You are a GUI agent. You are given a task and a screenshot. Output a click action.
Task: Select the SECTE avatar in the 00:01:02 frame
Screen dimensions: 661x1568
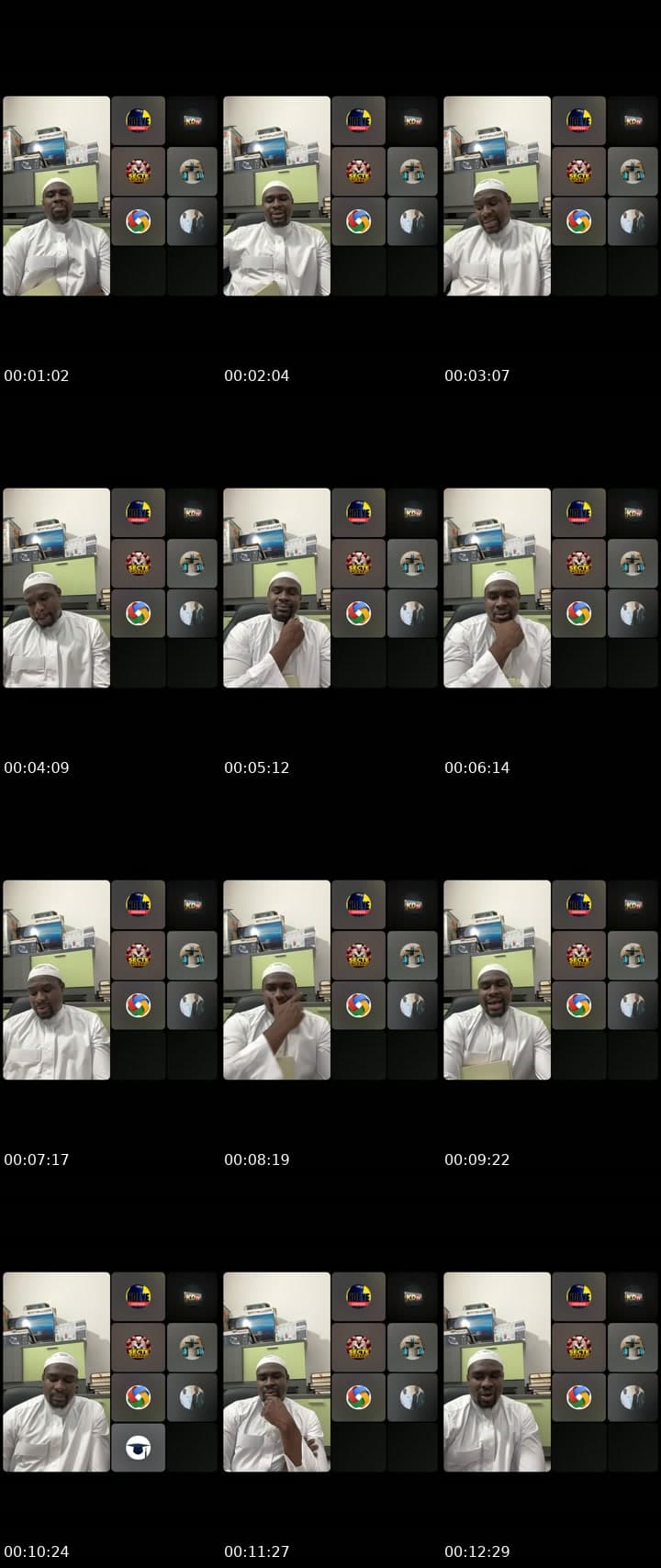point(139,172)
